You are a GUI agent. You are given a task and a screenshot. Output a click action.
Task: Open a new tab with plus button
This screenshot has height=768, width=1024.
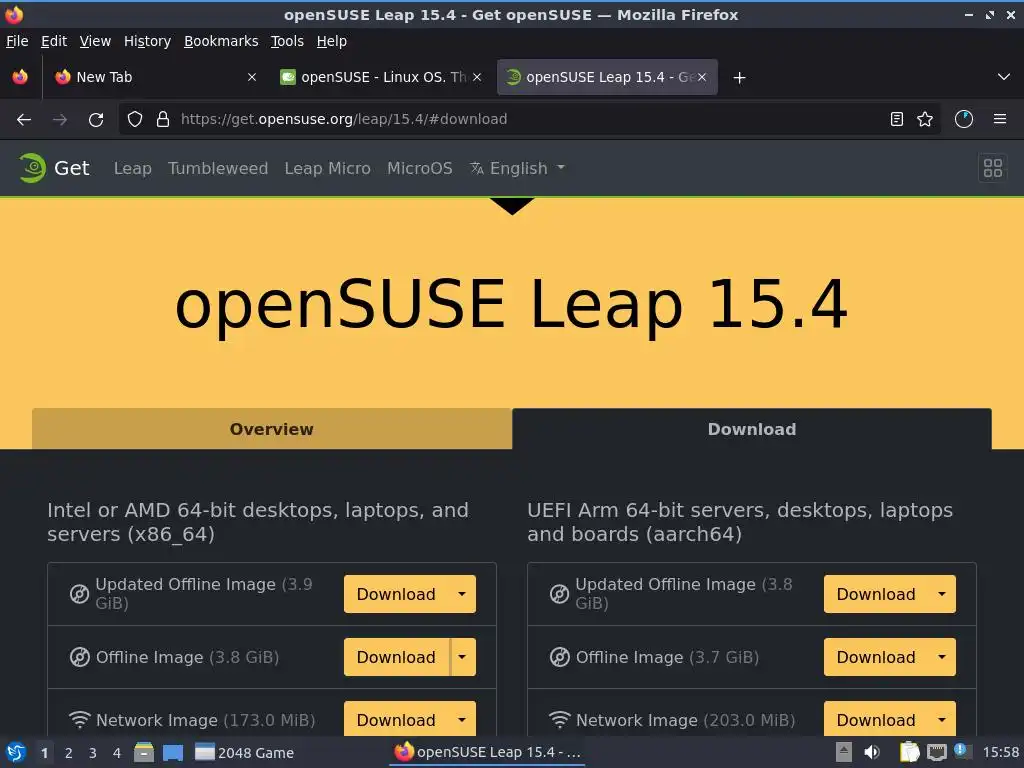tap(739, 78)
